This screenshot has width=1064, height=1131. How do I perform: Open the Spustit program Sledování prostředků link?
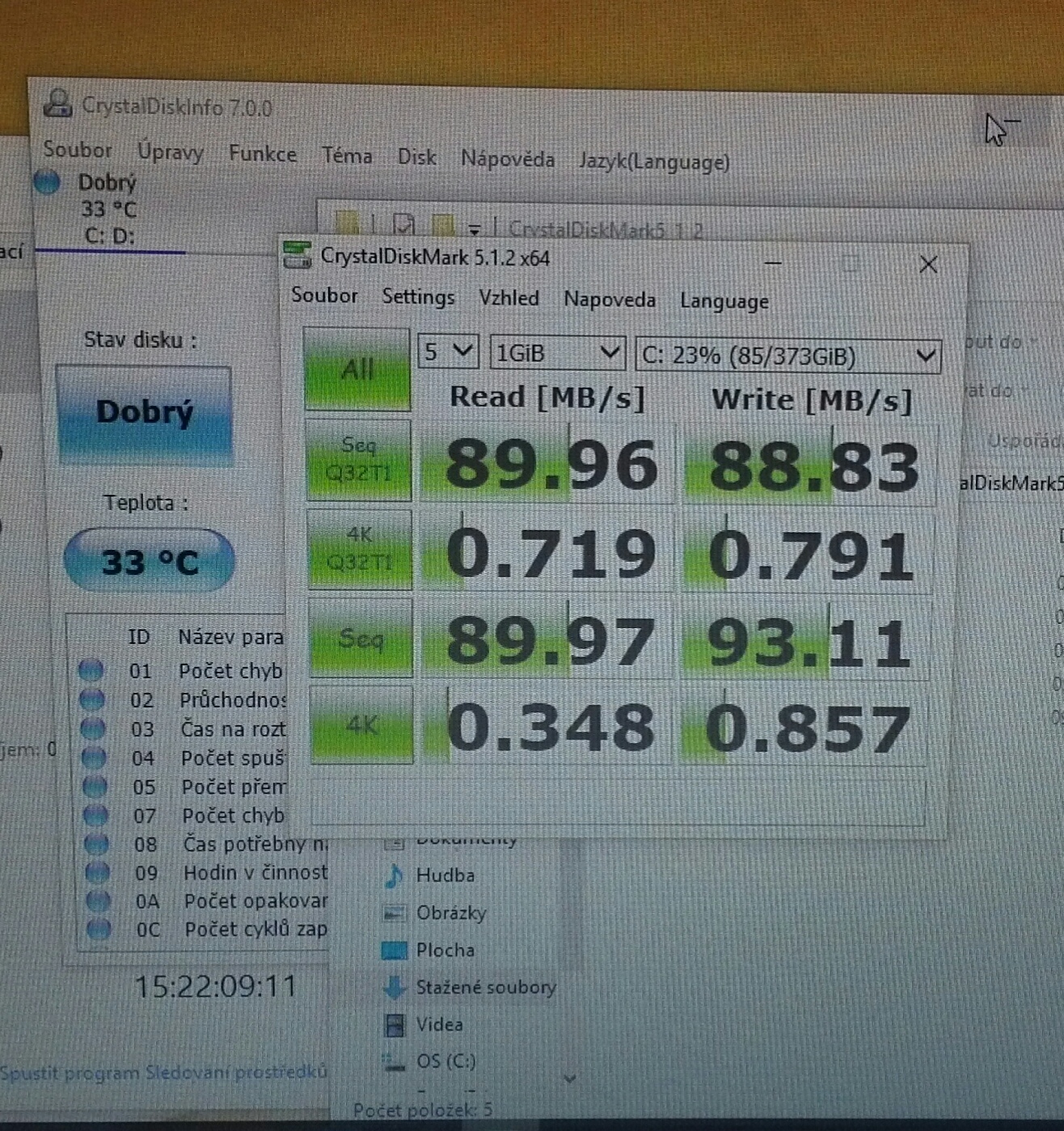[x=164, y=1073]
